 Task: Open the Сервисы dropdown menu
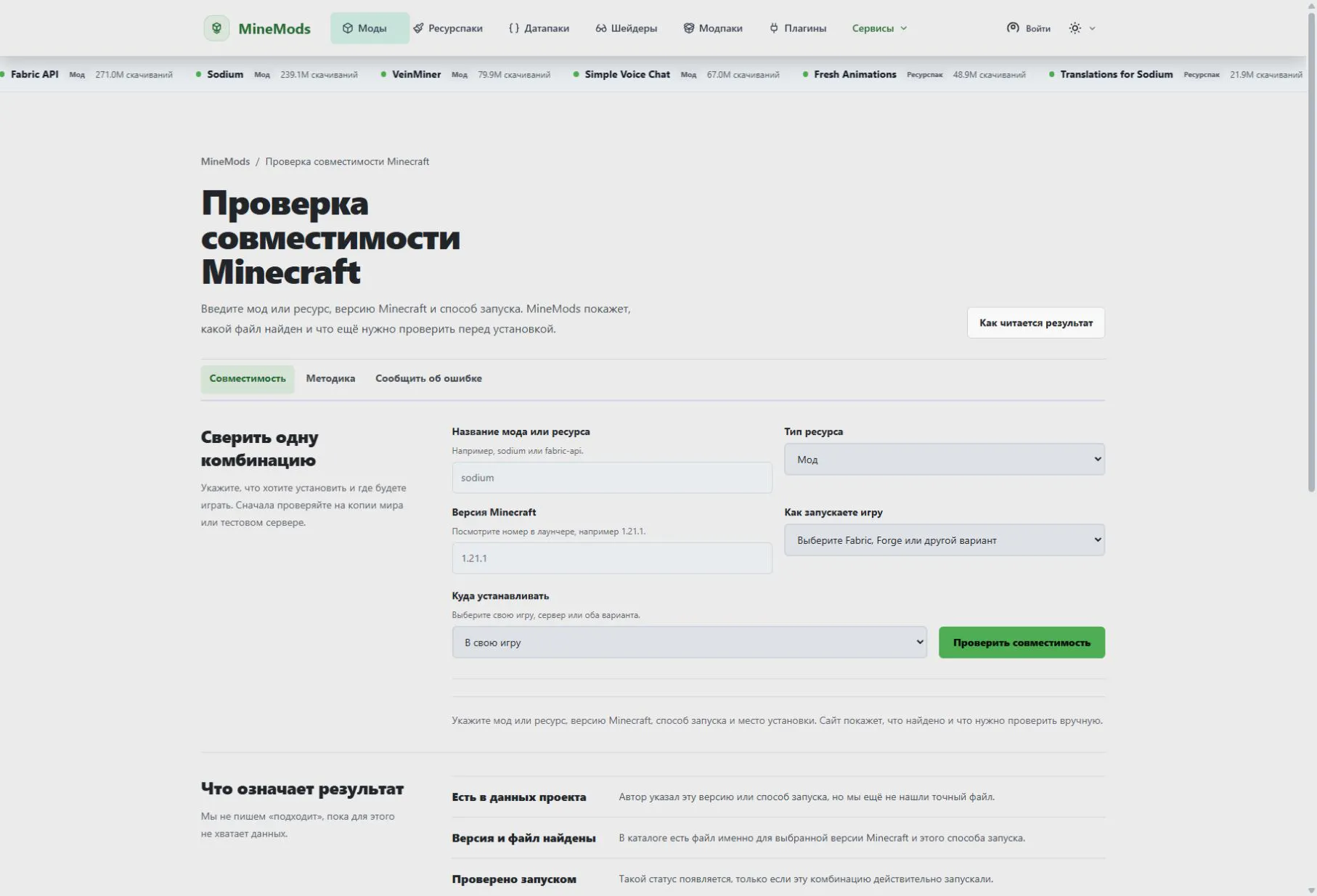point(879,28)
